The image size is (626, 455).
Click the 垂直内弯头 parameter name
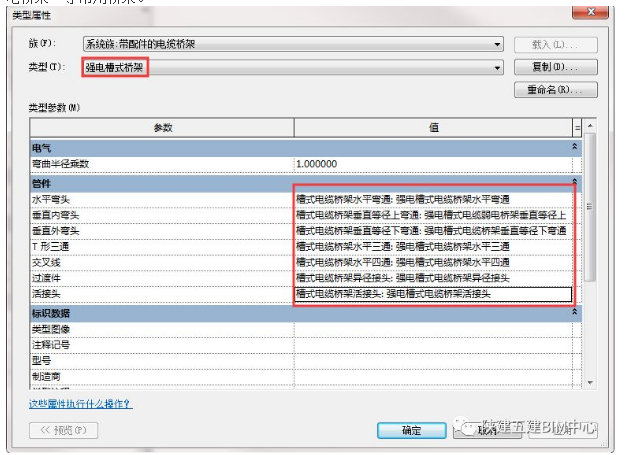click(x=55, y=215)
